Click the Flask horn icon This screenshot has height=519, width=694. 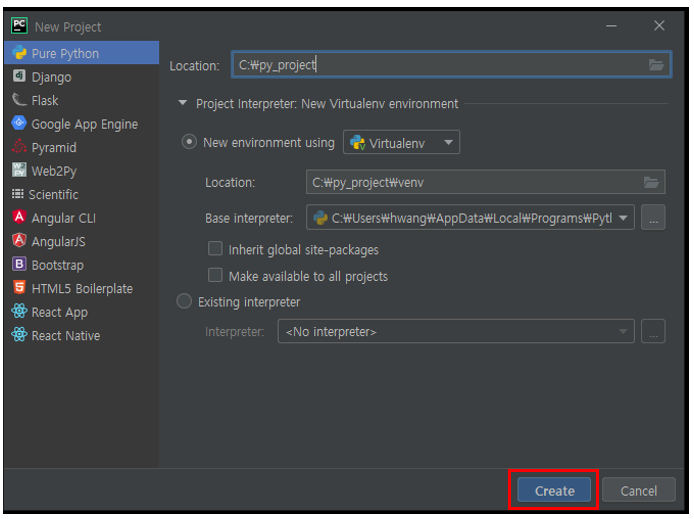[19, 100]
